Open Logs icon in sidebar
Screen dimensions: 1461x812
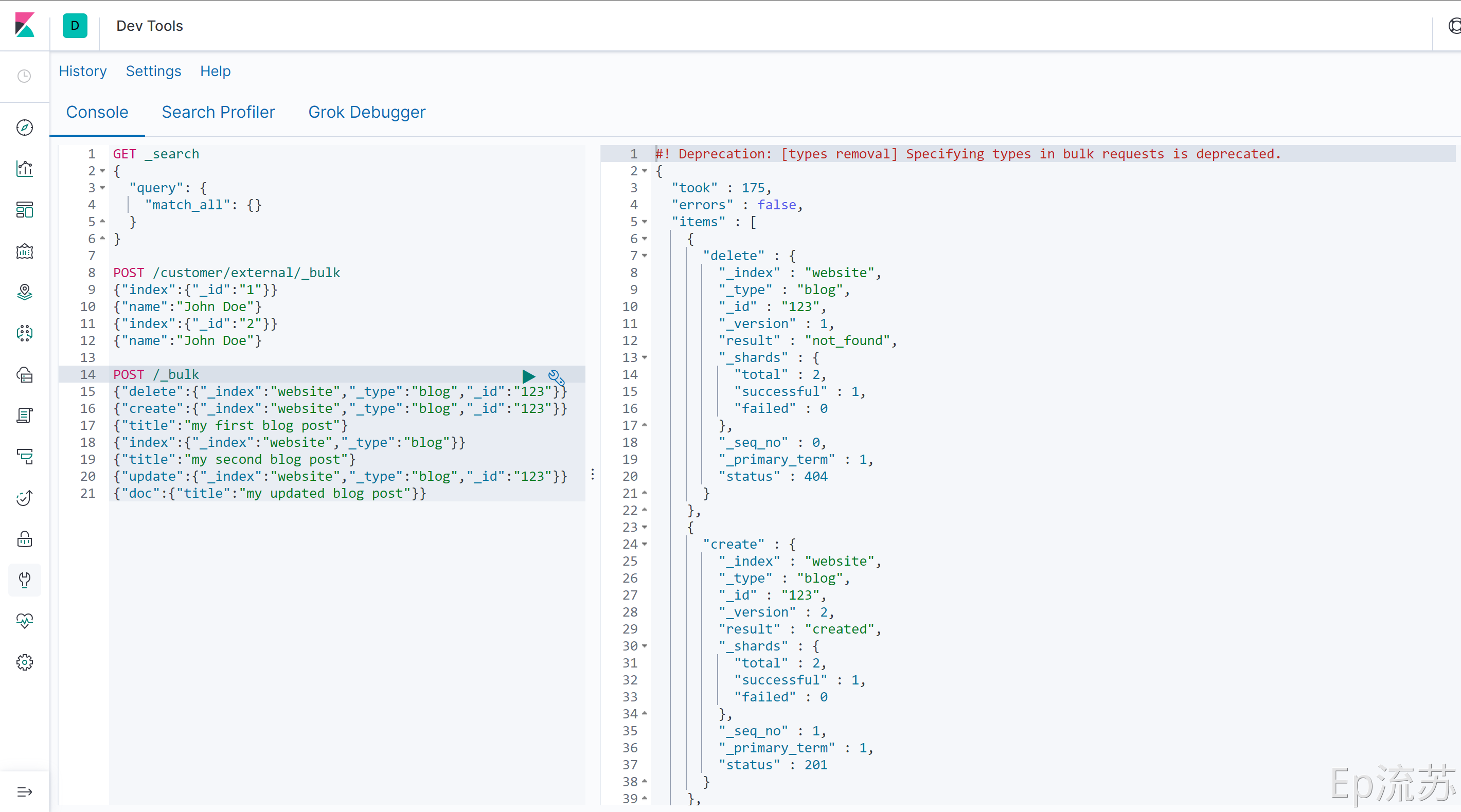click(x=24, y=416)
